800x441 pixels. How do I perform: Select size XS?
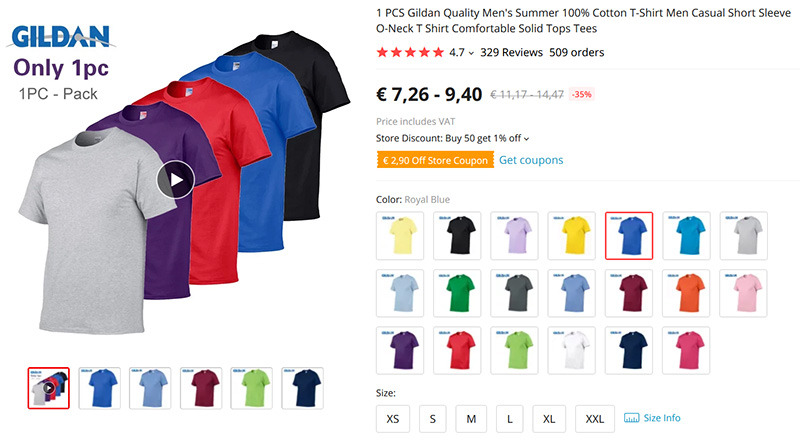(393, 419)
